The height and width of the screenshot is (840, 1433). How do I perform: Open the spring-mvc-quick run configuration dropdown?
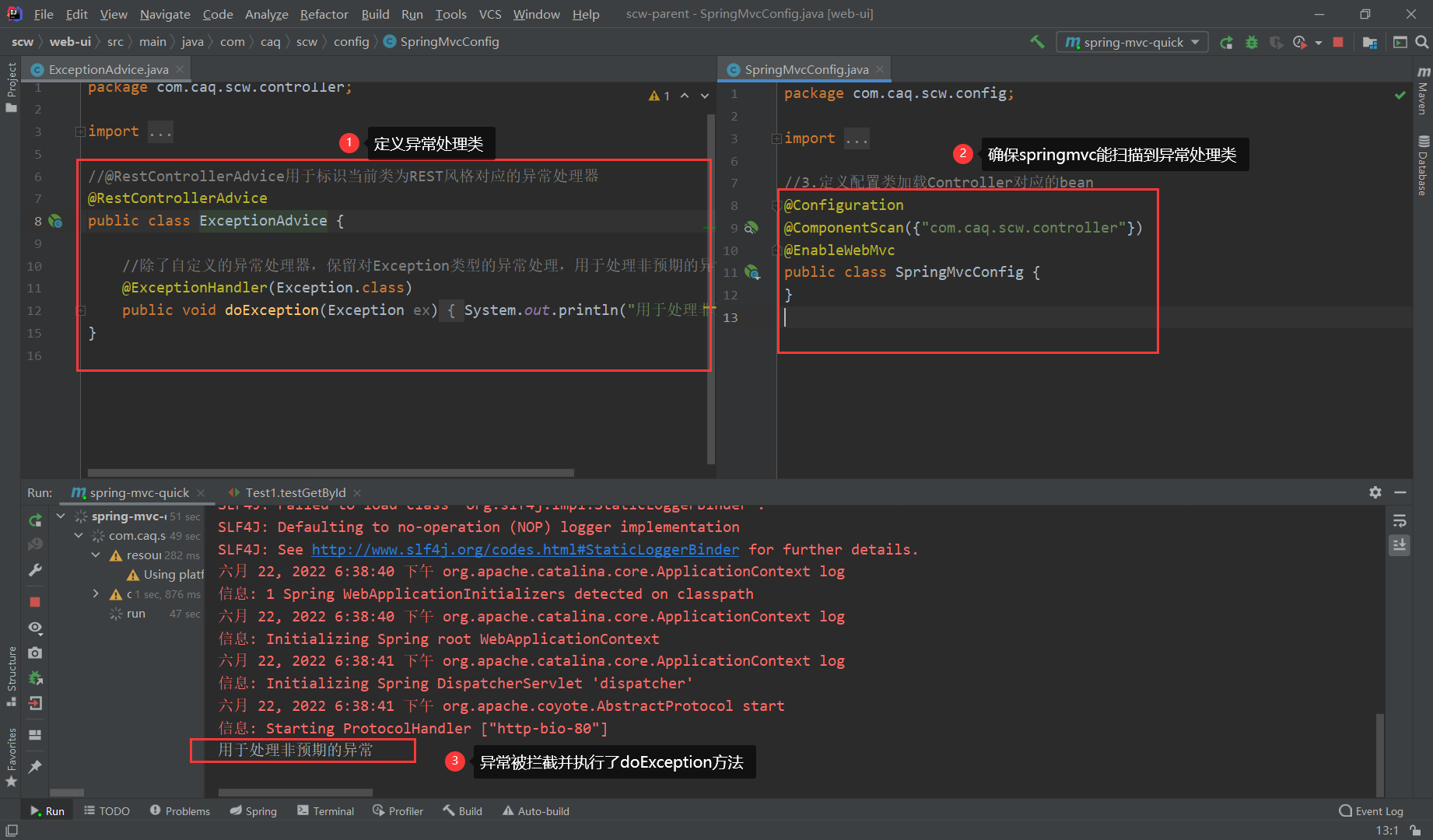[x=1131, y=42]
